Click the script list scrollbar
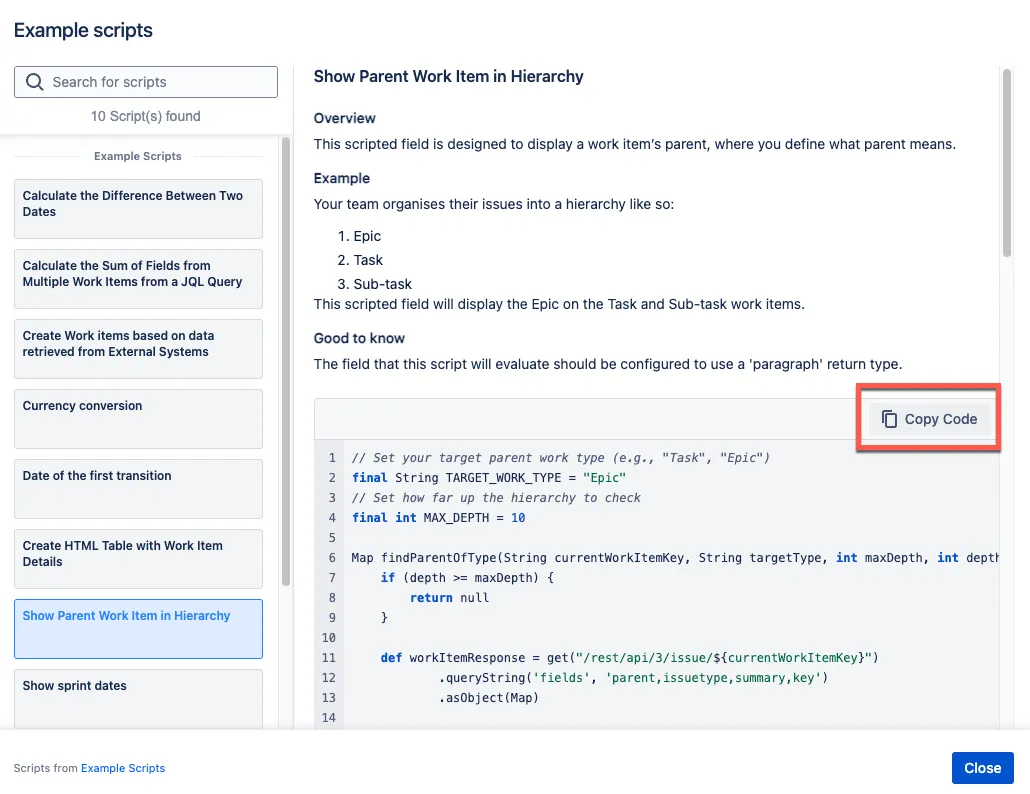 [286, 361]
